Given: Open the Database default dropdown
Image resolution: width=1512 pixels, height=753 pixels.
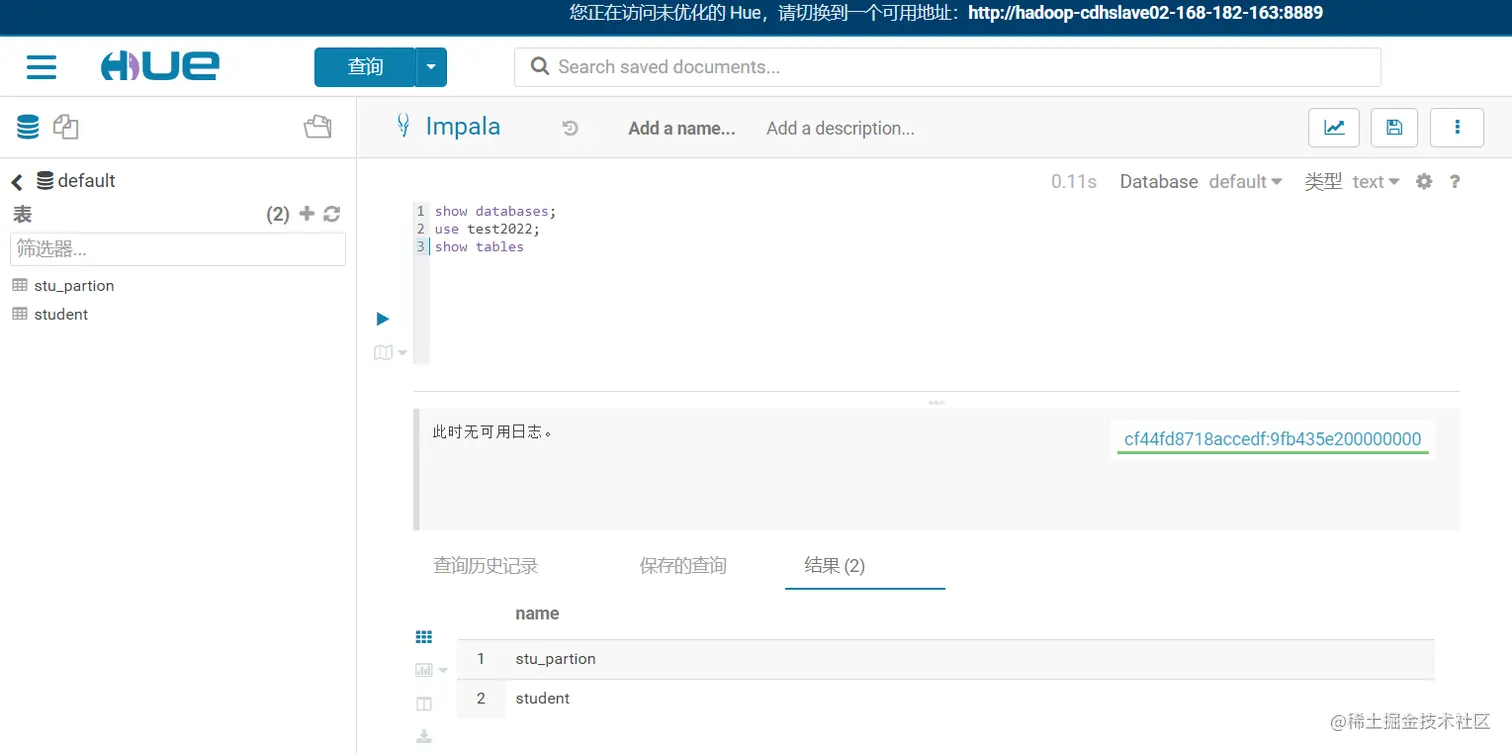Looking at the screenshot, I should [x=1245, y=182].
